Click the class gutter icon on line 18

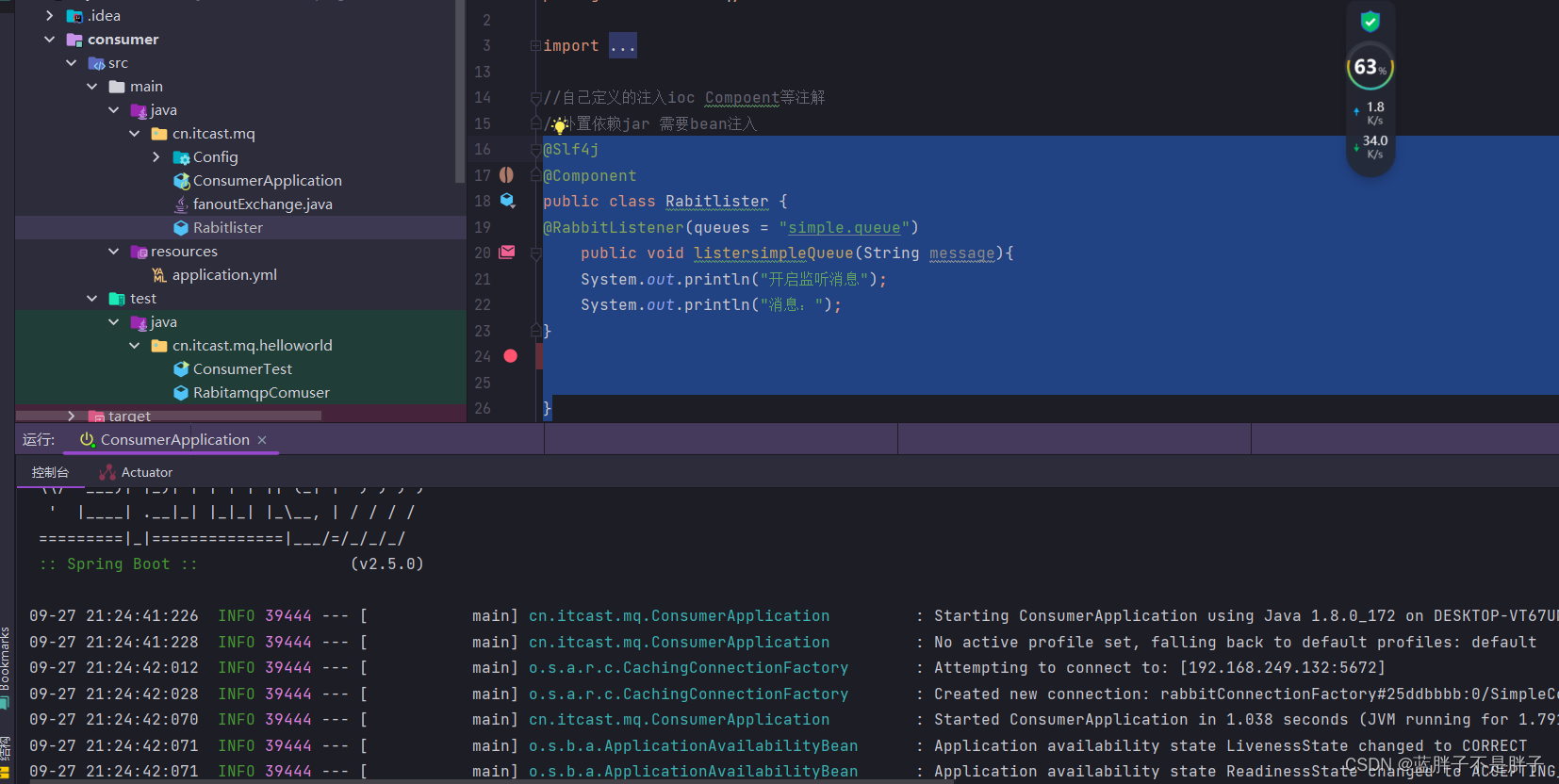(507, 201)
